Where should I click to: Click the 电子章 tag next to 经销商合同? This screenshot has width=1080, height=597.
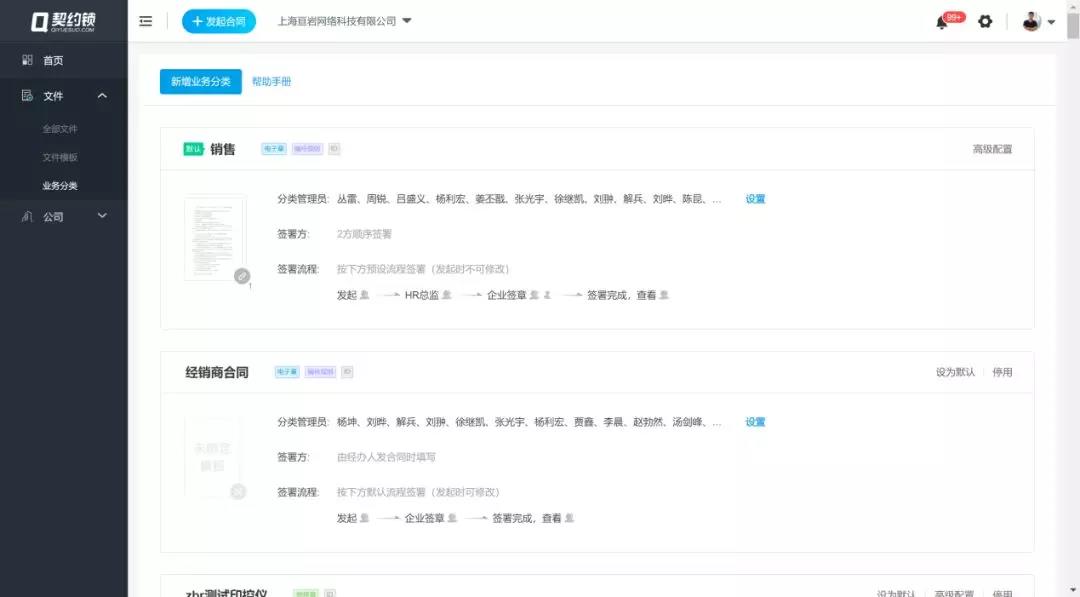tap(287, 372)
